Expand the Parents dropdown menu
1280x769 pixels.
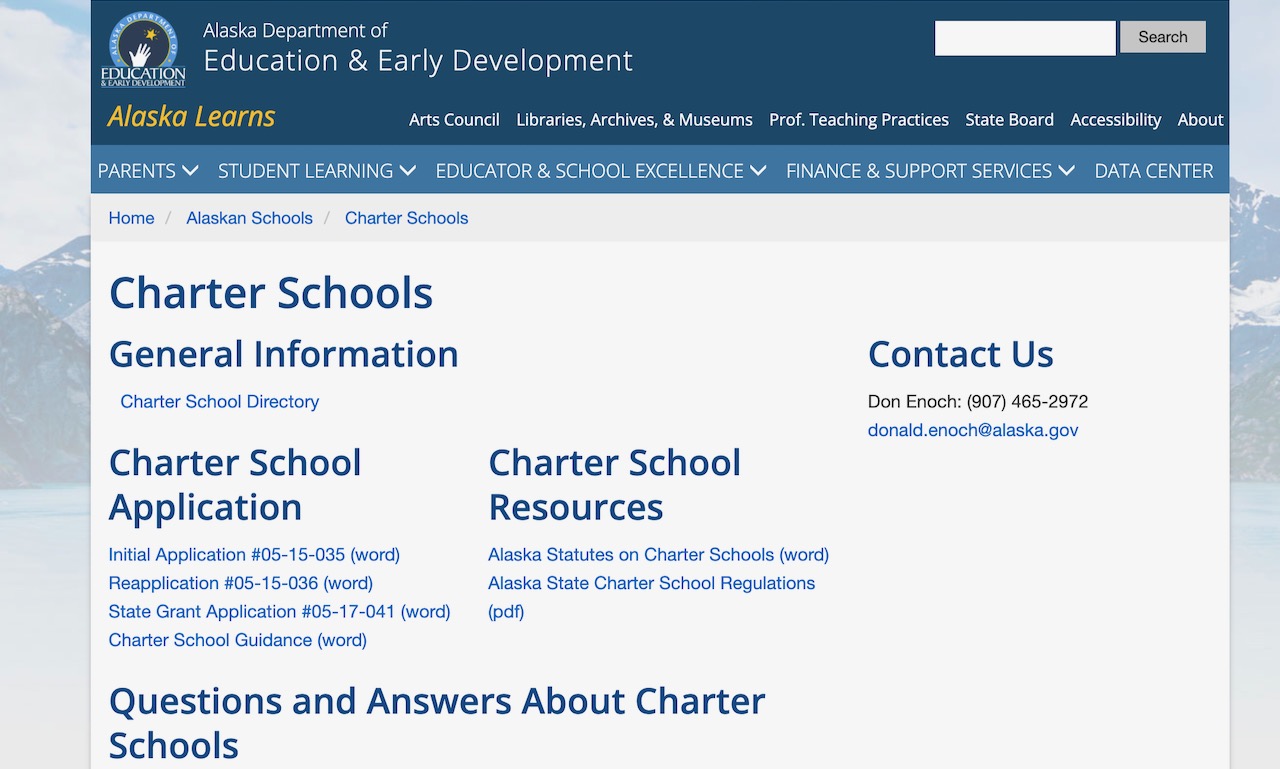point(147,171)
